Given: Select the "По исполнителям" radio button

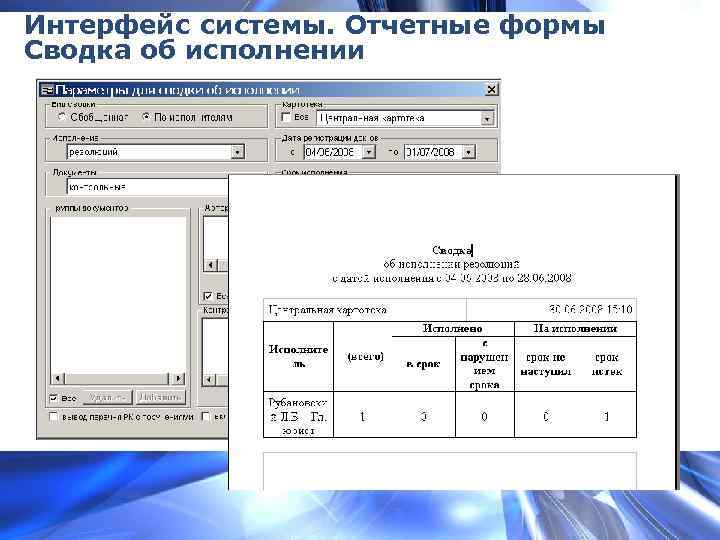Looking at the screenshot, I should coord(145,117).
